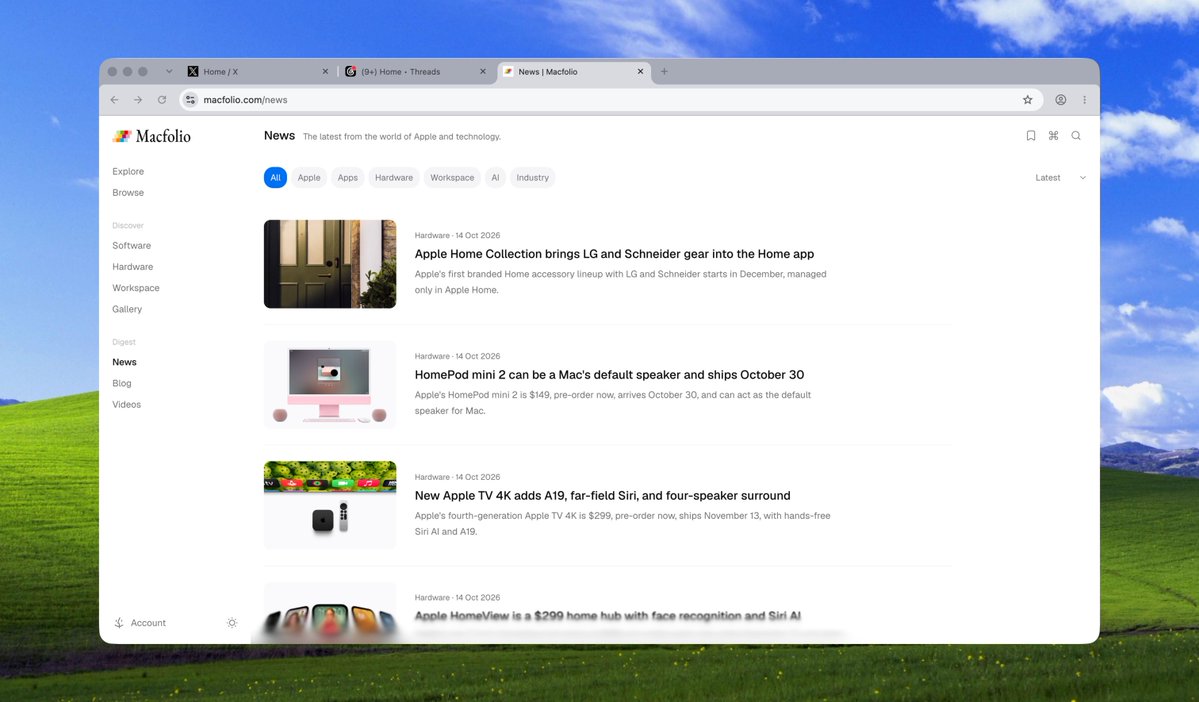Switch to the Home / X tab

point(258,72)
